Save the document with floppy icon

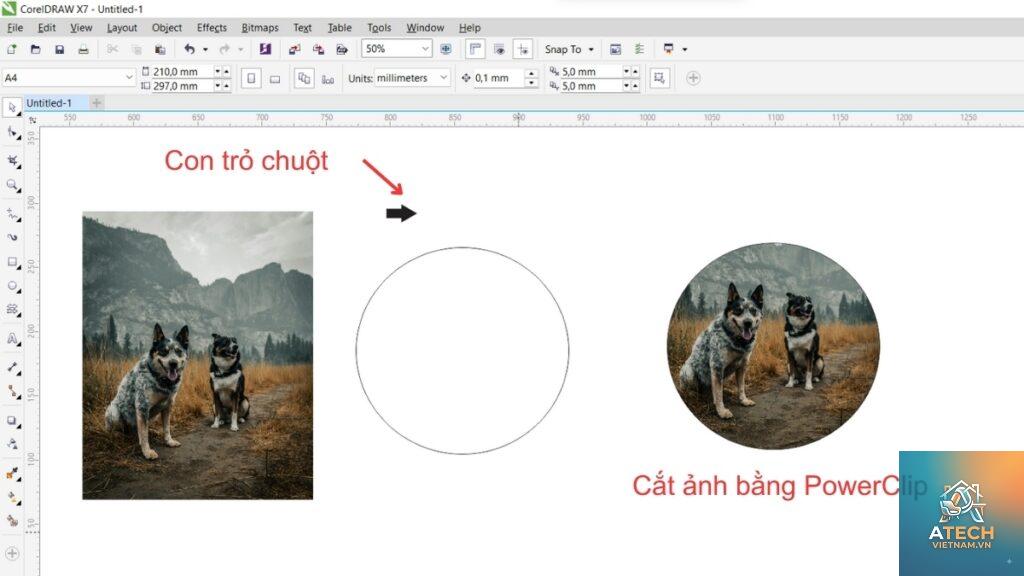click(x=59, y=49)
